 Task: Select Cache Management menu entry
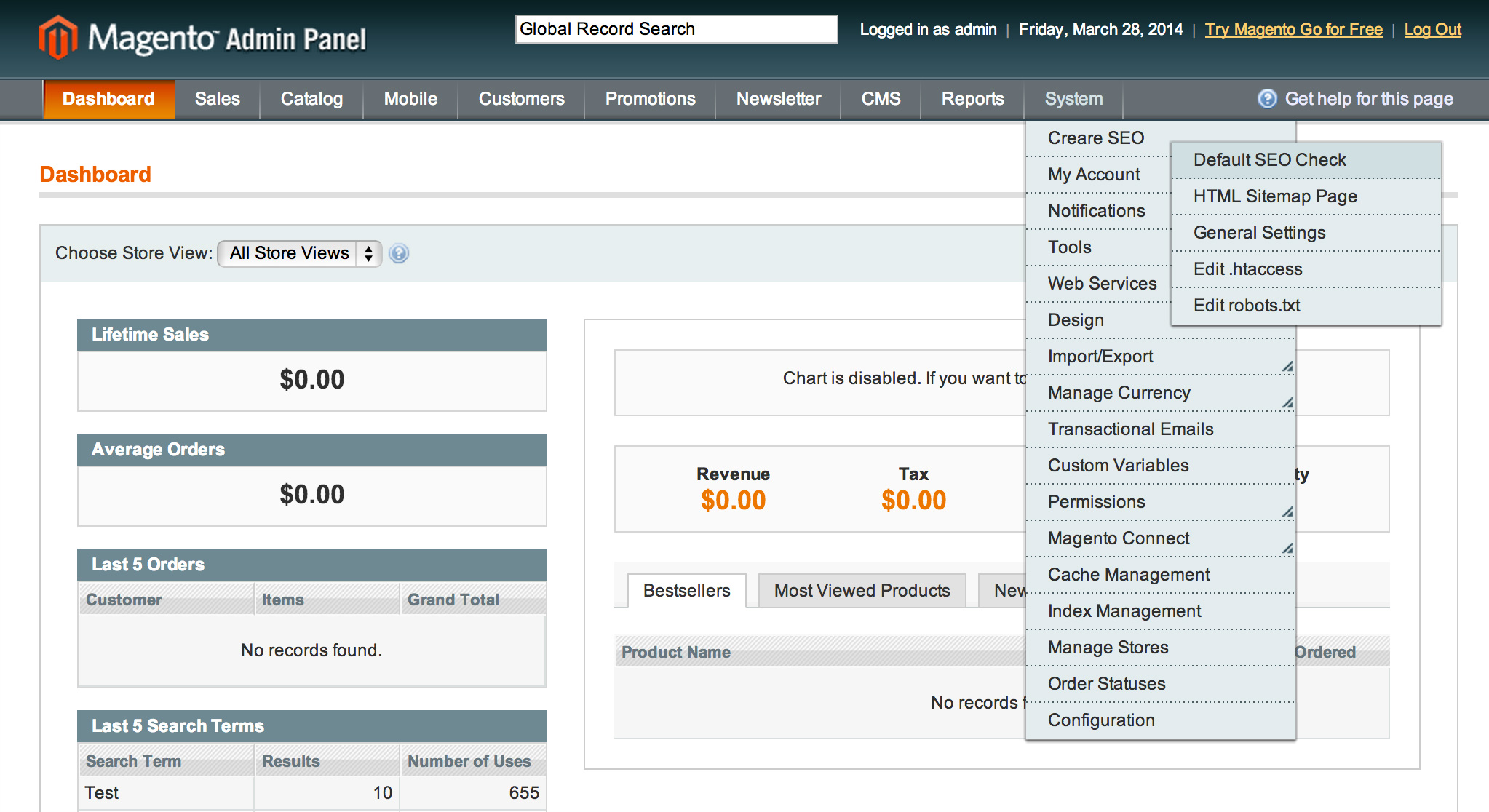[x=1160, y=575]
